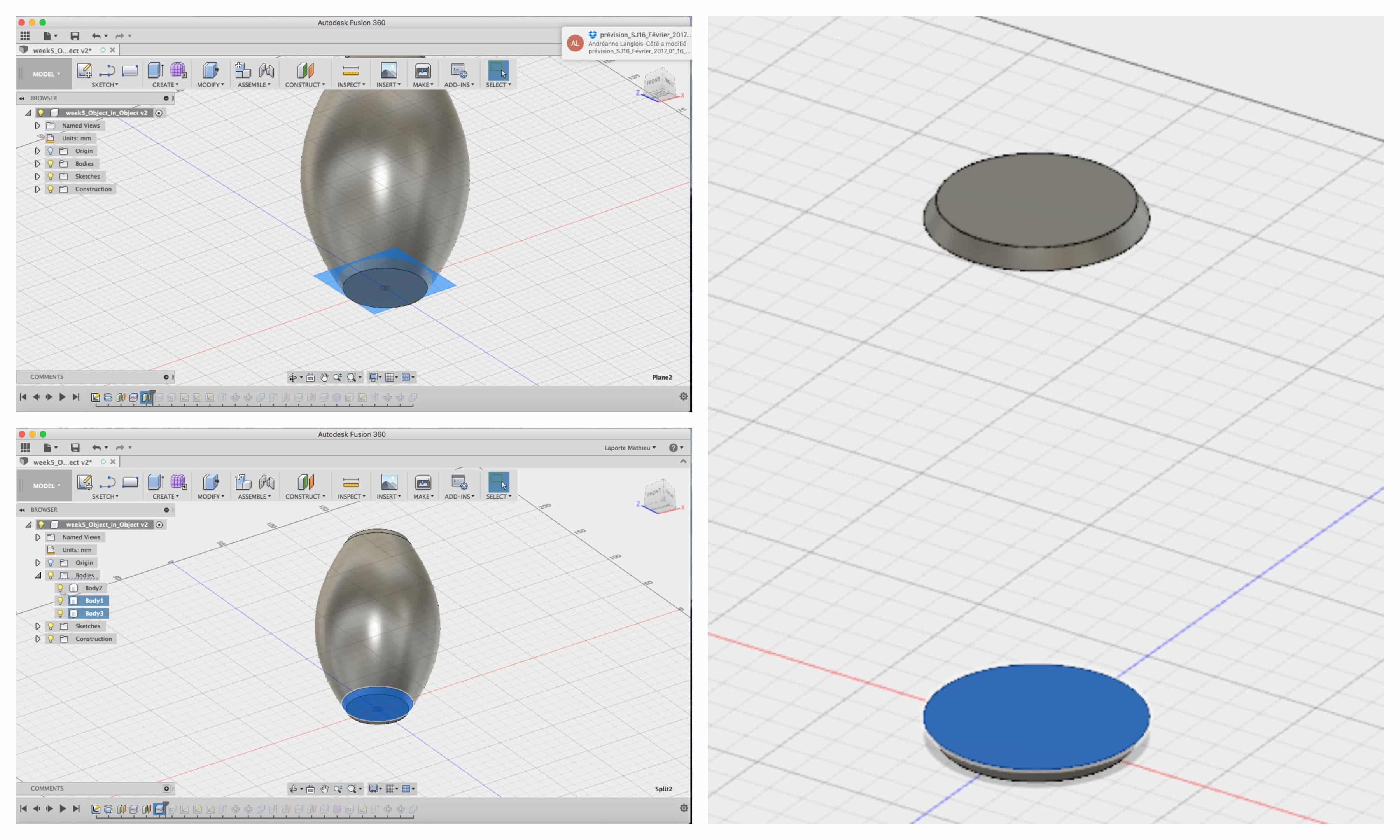This screenshot has width=1400, height=840.
Task: Click the timeline rollback marker in upper window
Action: pyautogui.click(x=152, y=395)
